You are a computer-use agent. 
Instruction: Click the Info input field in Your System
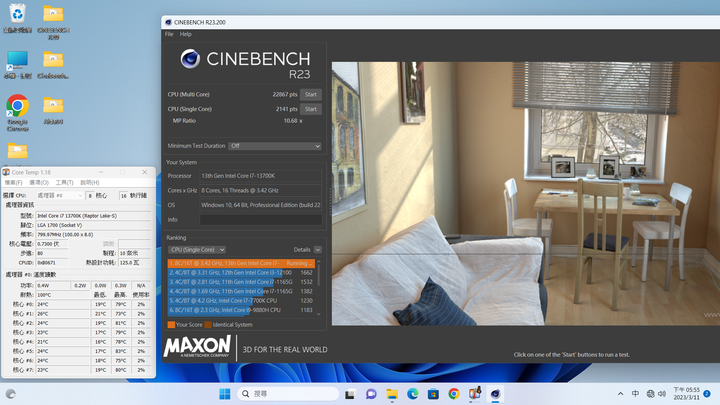coord(260,219)
